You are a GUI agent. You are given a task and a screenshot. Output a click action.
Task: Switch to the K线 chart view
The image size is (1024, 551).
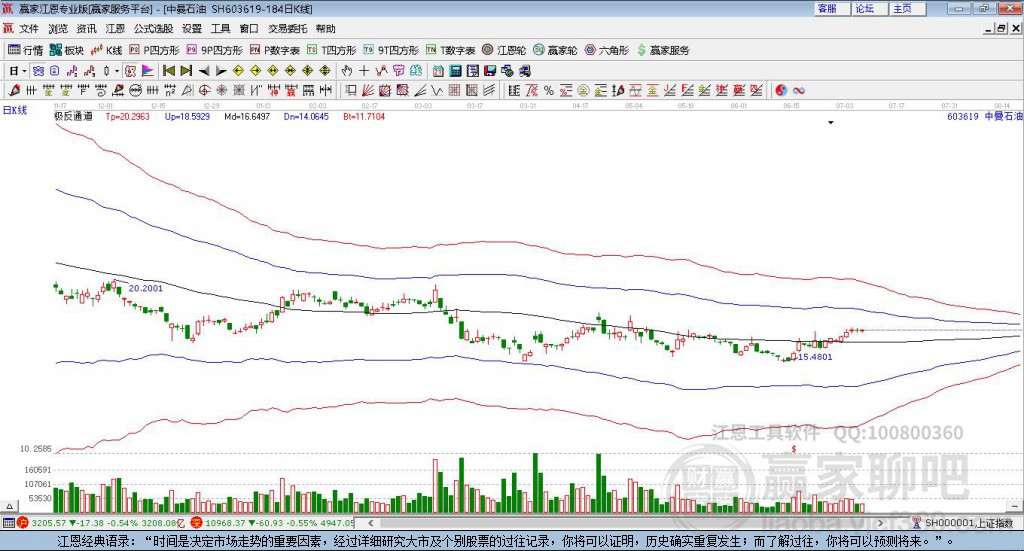(106, 50)
